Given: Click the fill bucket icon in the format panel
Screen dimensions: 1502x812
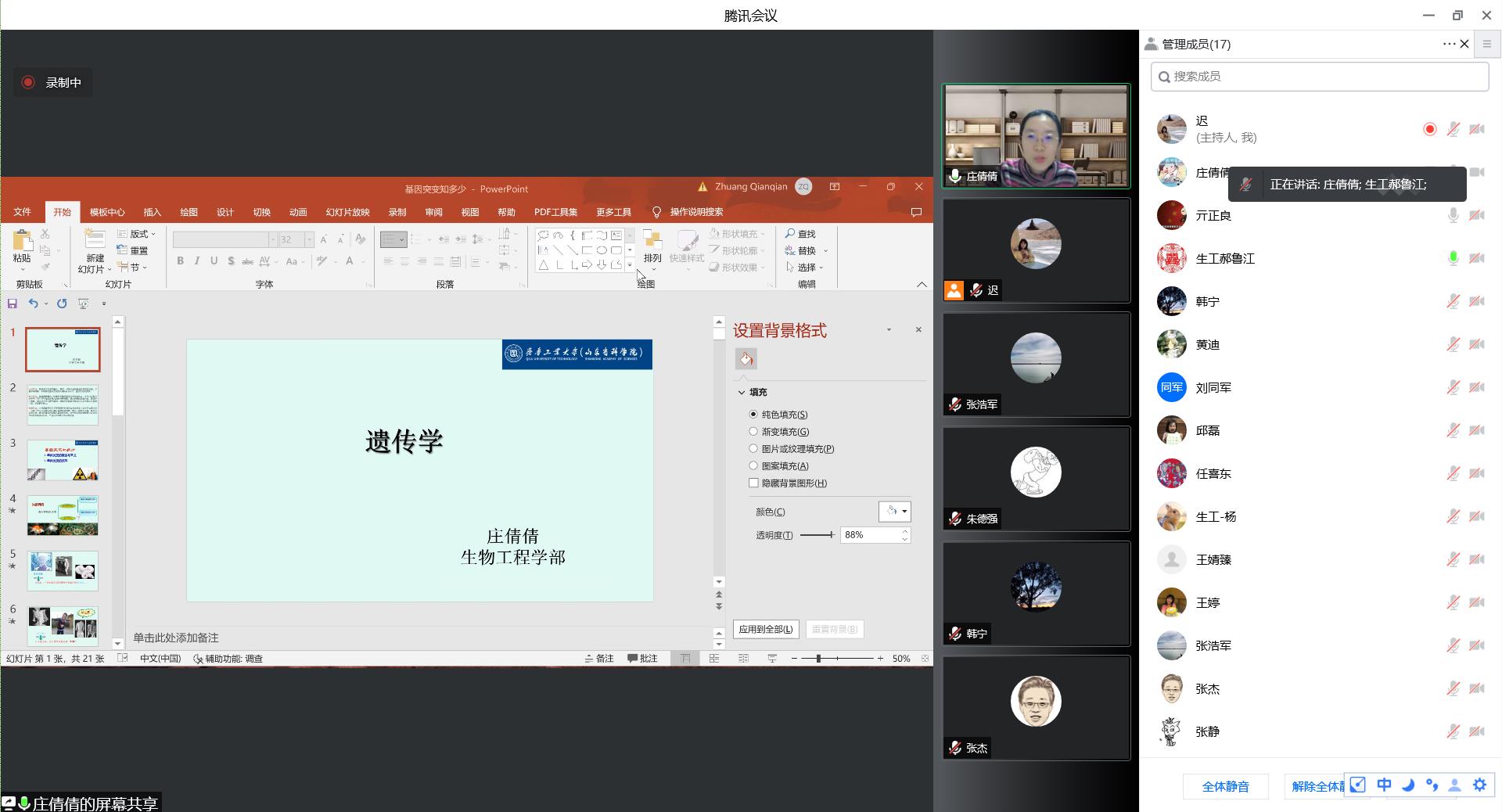Looking at the screenshot, I should point(746,359).
